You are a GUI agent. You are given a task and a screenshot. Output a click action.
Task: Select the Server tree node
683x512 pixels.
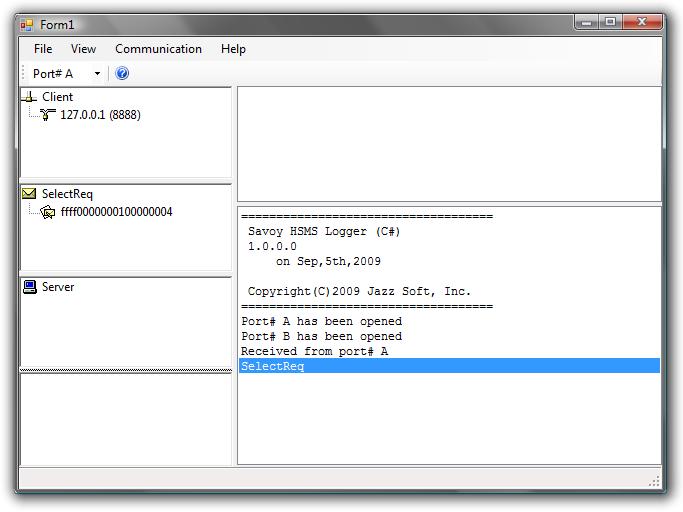pos(58,287)
